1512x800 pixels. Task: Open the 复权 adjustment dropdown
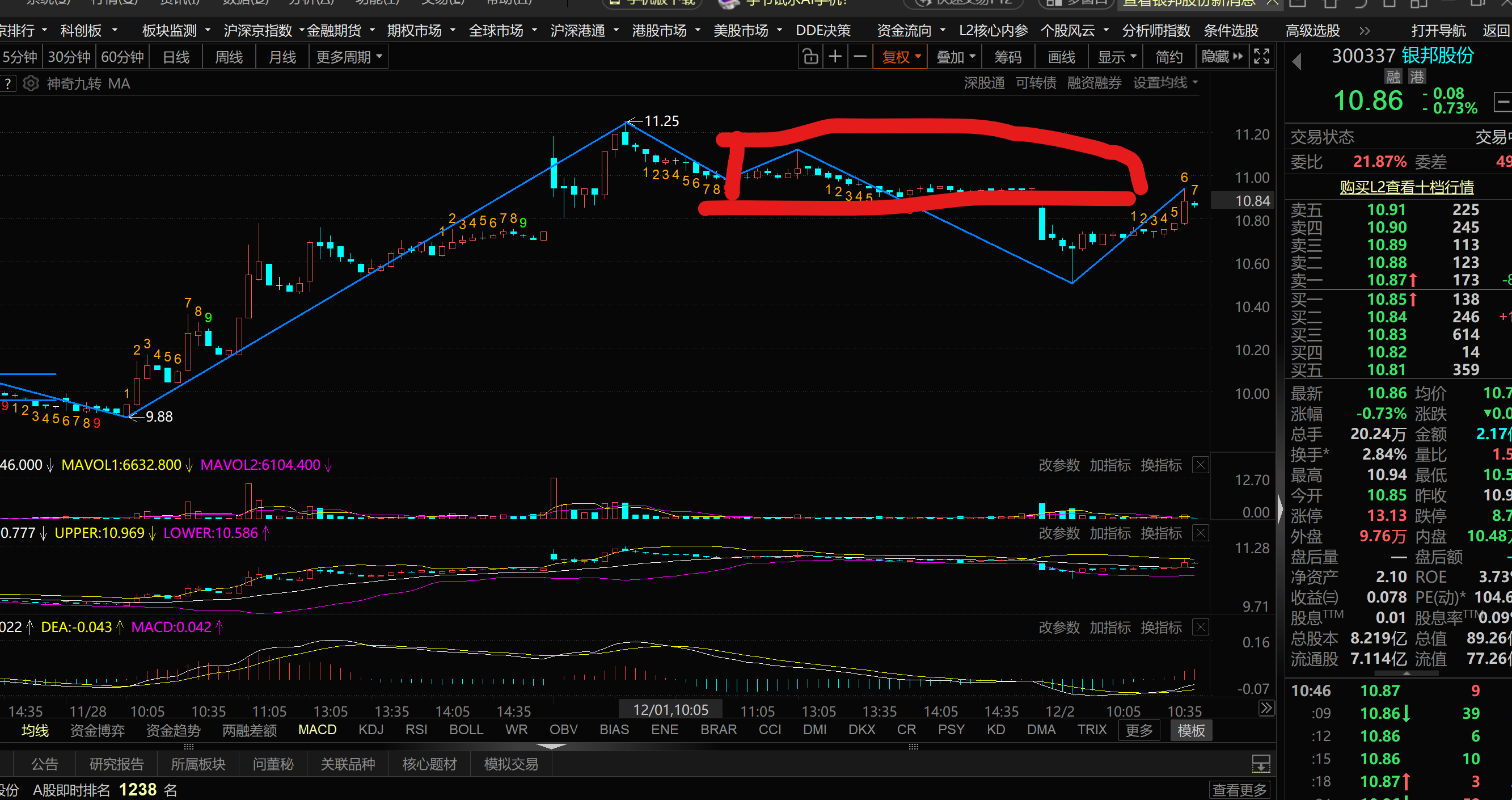coord(900,57)
